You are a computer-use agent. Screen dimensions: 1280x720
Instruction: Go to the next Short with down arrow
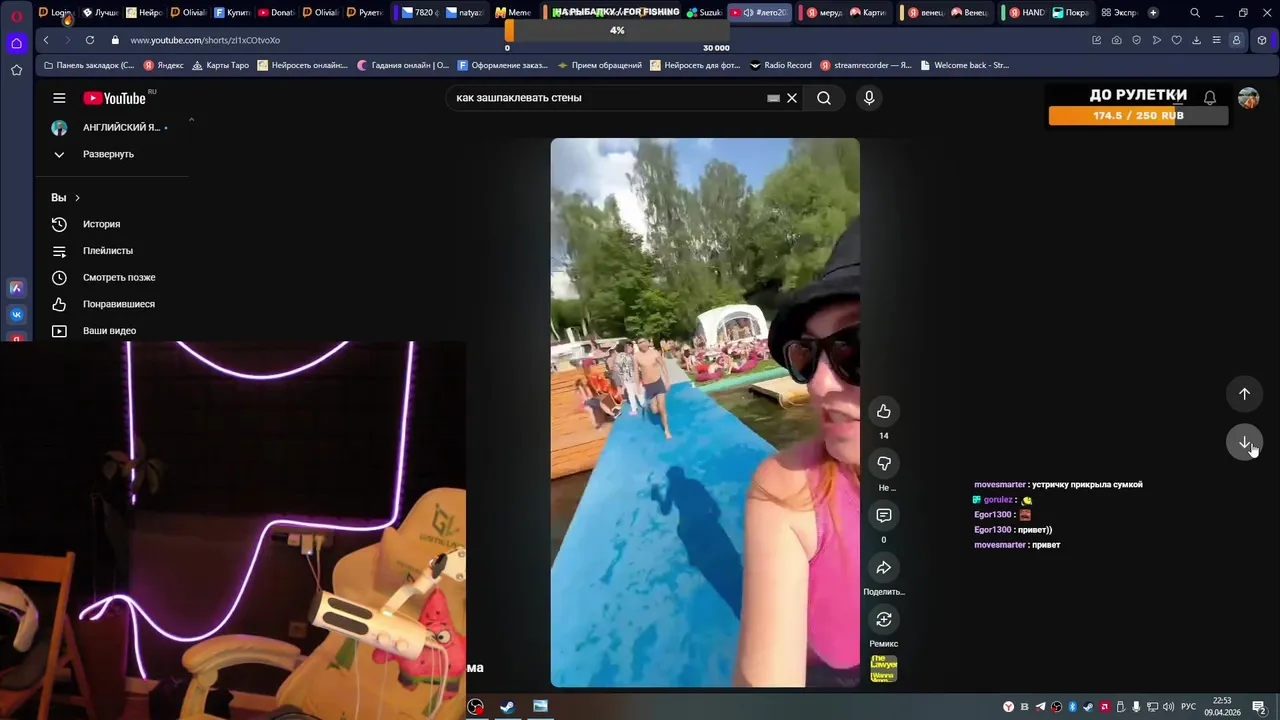point(1245,443)
